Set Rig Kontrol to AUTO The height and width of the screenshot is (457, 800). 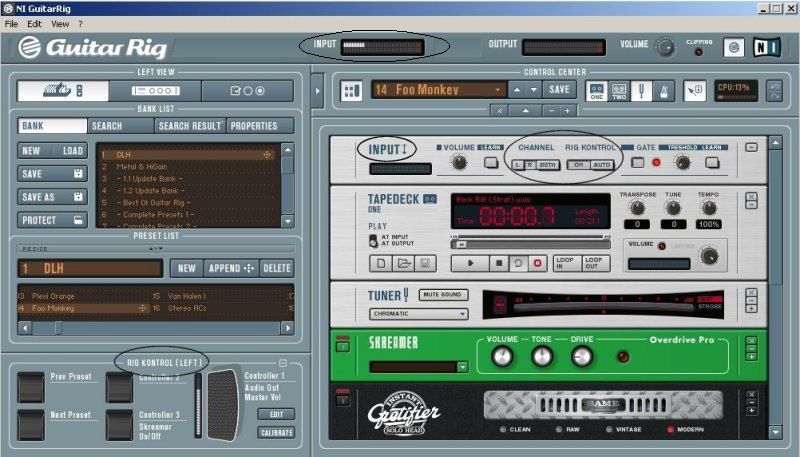[x=602, y=165]
